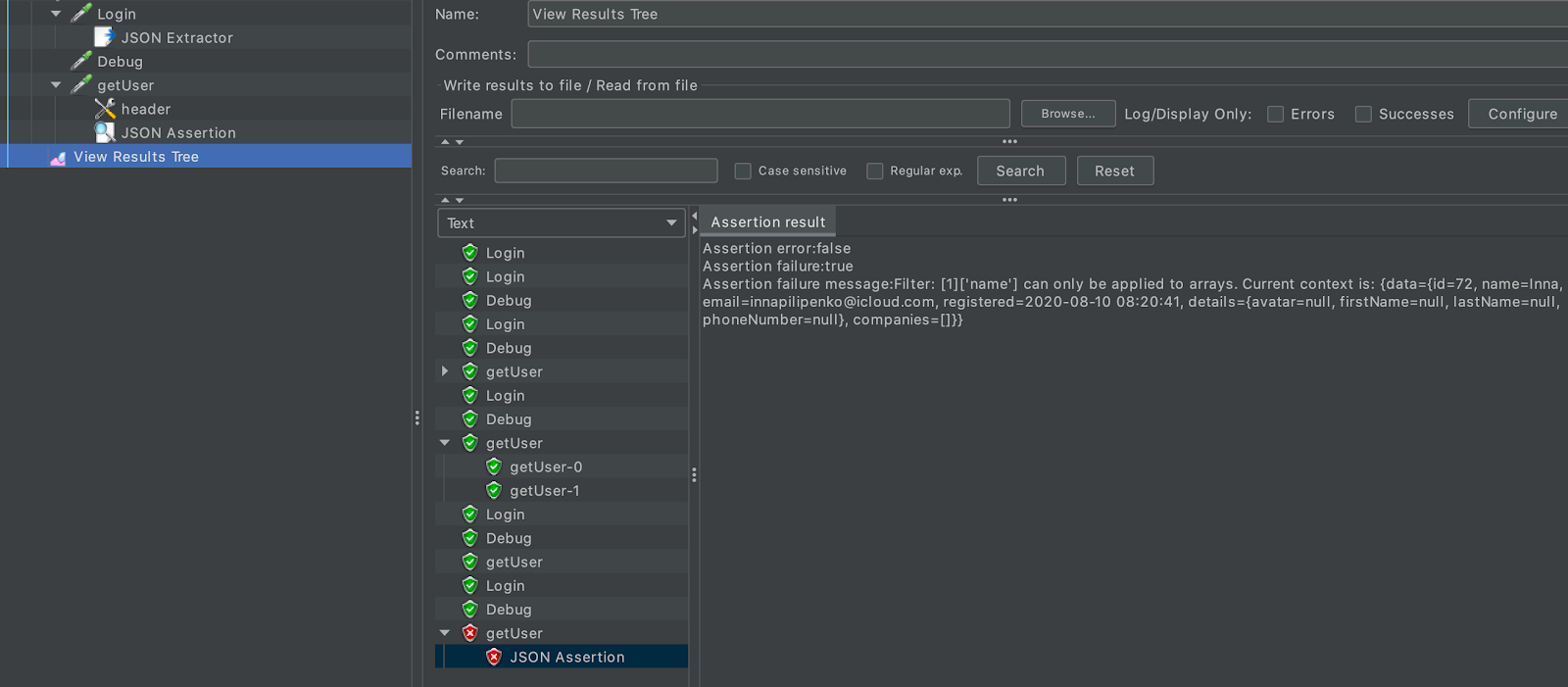Click left arrow beside Assertion result tab
The height and width of the screenshot is (687, 1568).
[695, 217]
